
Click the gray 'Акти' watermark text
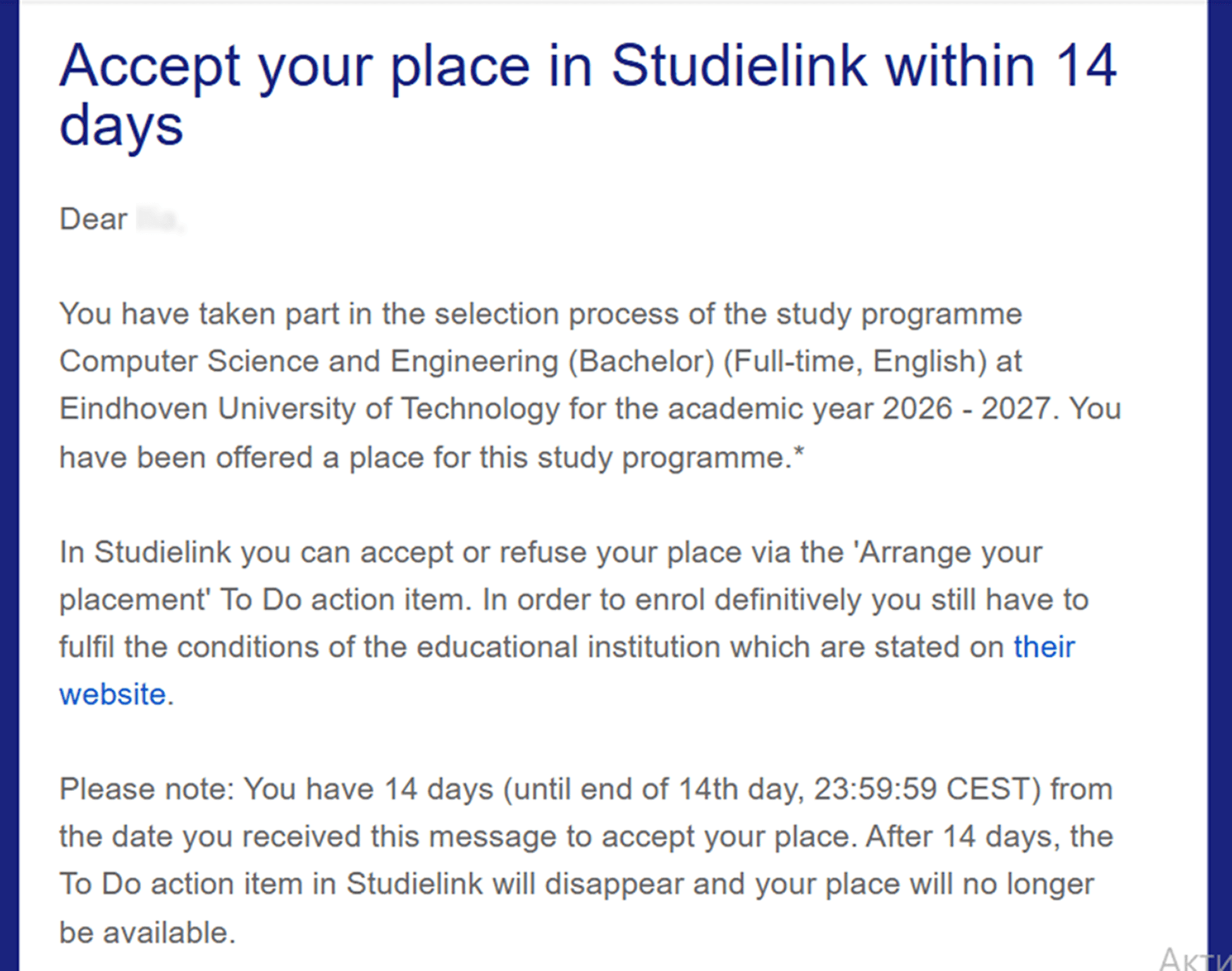(1194, 958)
